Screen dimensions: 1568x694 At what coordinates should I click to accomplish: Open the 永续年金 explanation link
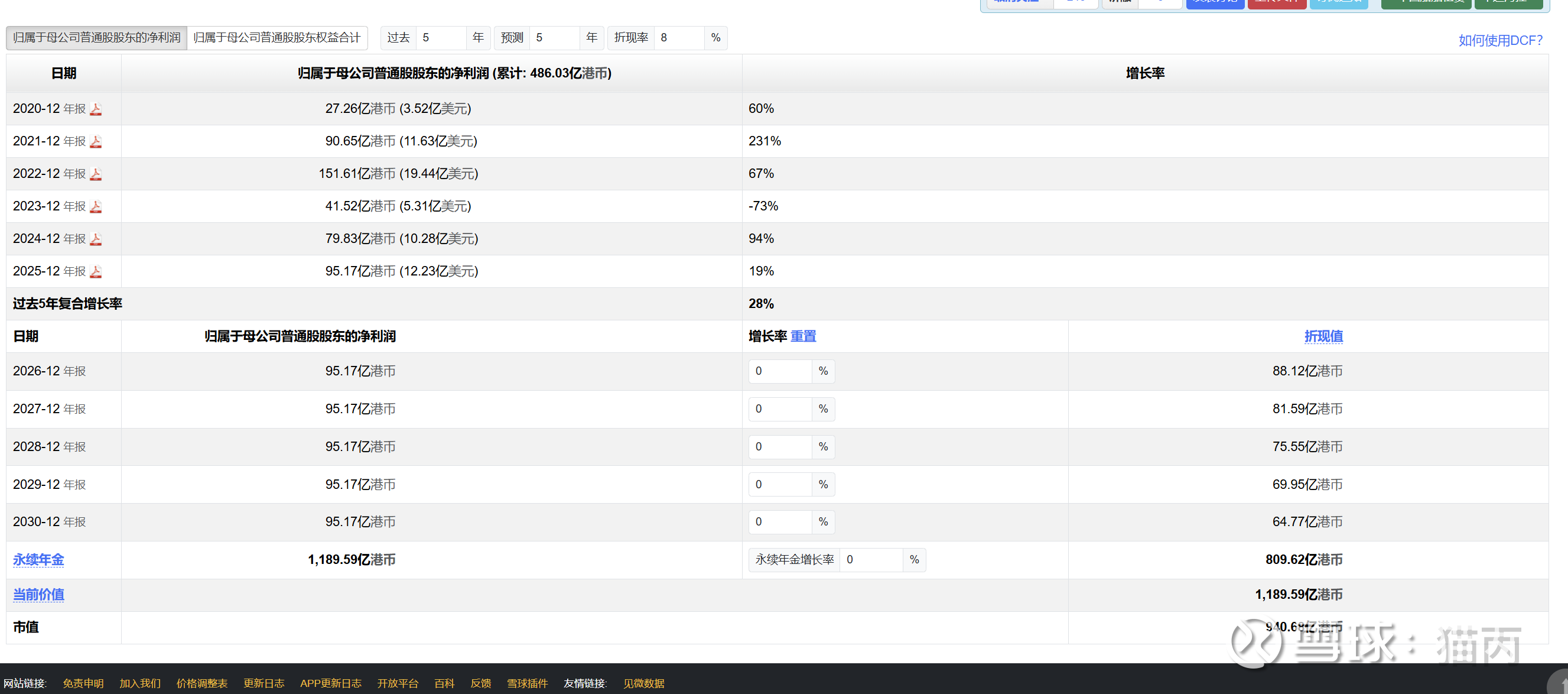point(38,559)
